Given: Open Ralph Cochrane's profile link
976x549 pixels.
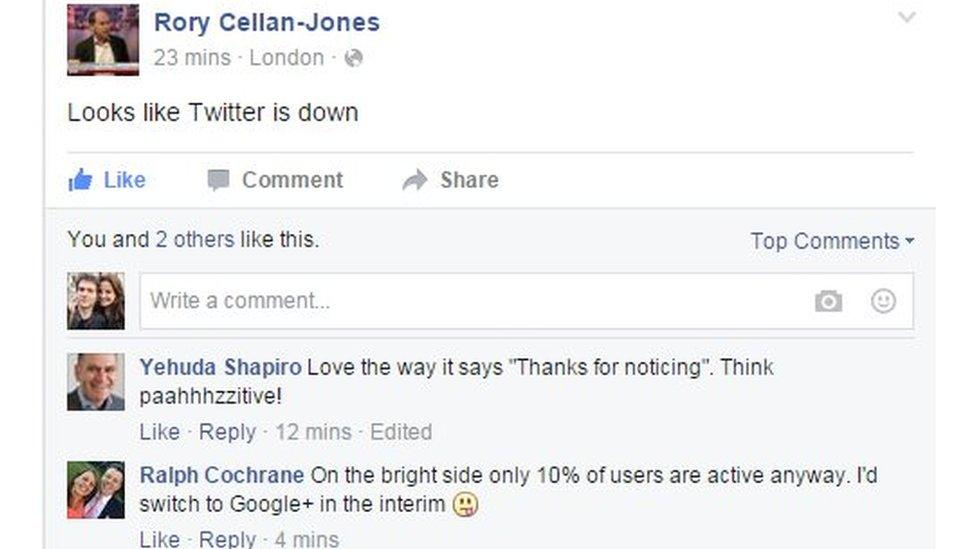Looking at the screenshot, I should [222, 475].
